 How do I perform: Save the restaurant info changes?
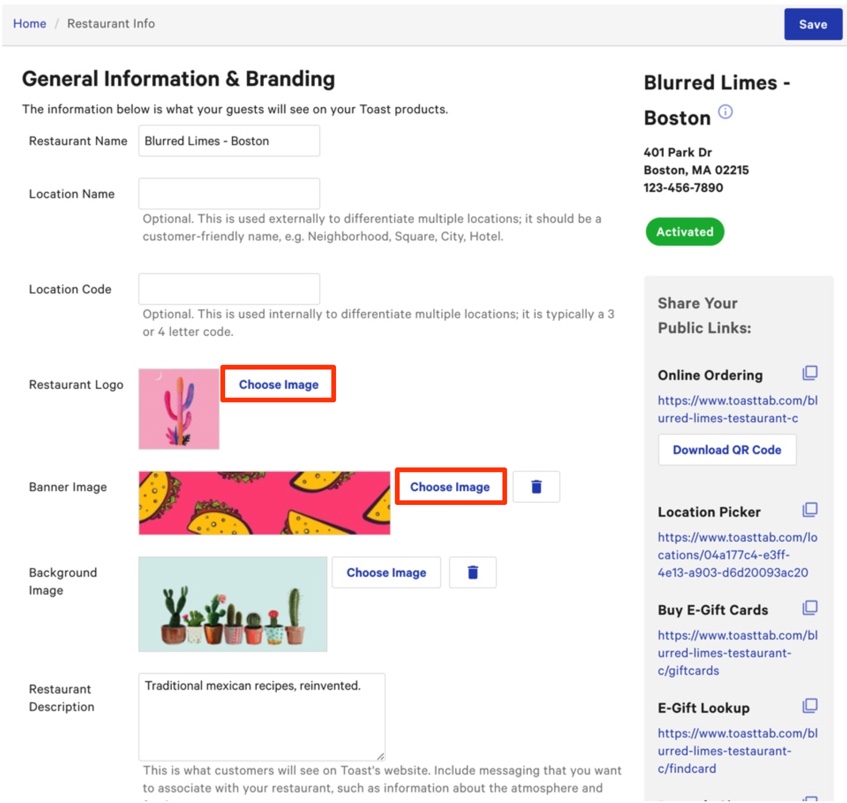[812, 24]
